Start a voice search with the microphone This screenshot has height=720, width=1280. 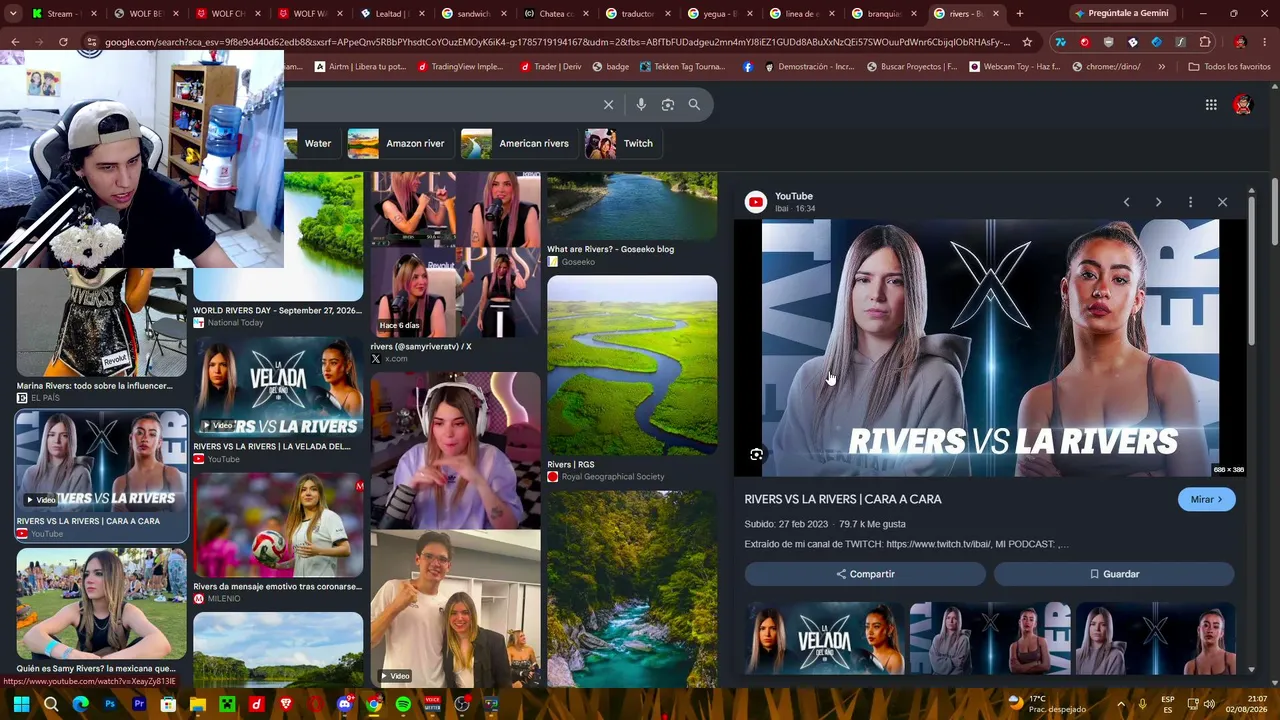point(641,104)
